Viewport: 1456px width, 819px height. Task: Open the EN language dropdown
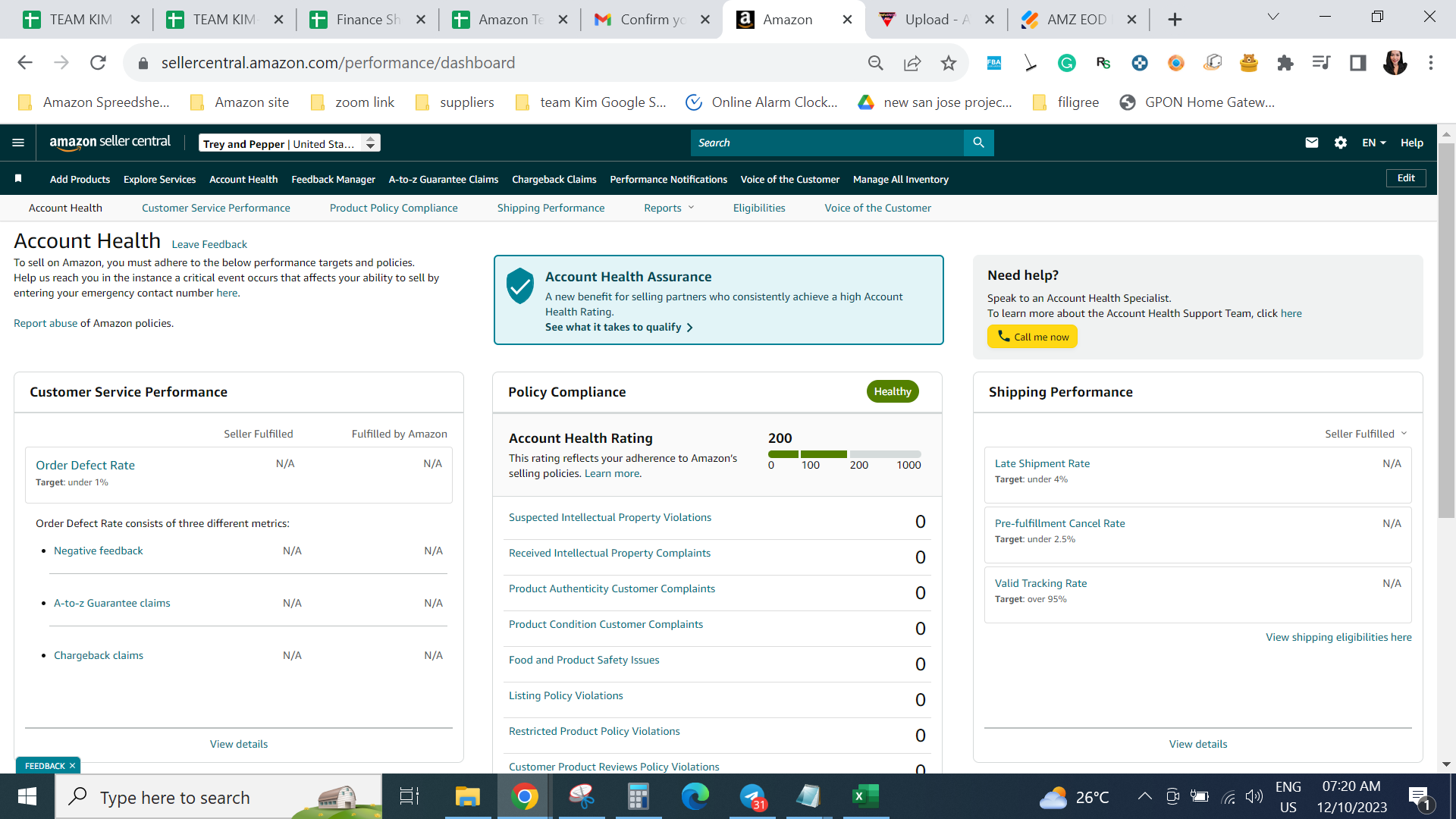point(1374,143)
